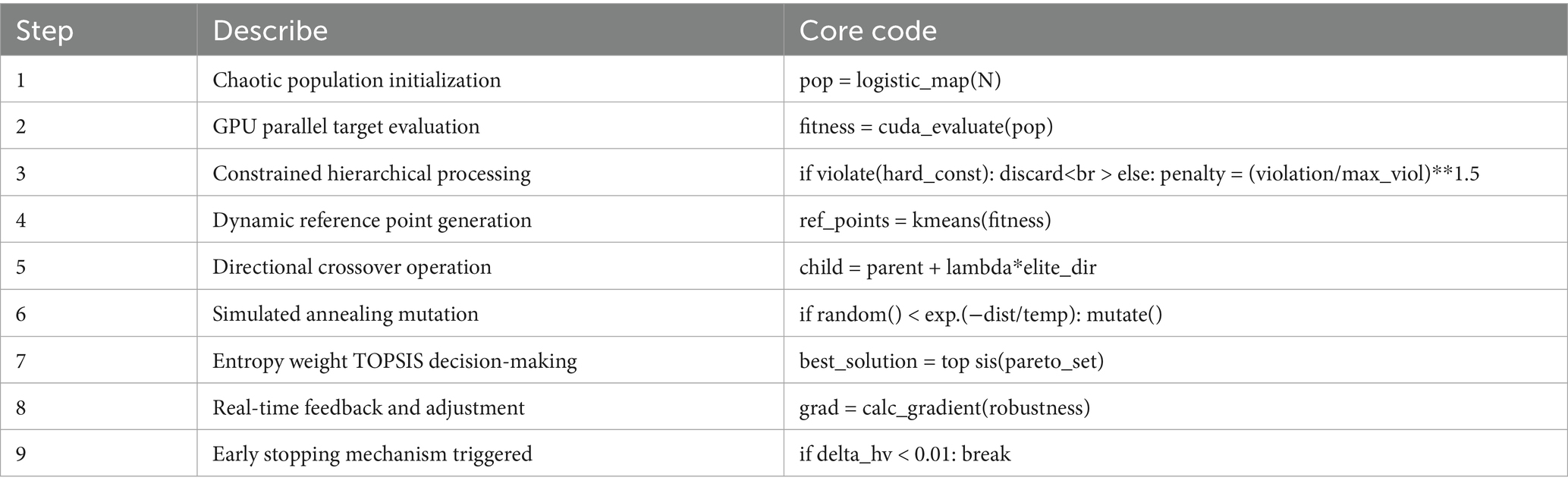Select "Dynamic reference point generation" cell
Viewport: 1568px width, 490px height.
[372, 221]
